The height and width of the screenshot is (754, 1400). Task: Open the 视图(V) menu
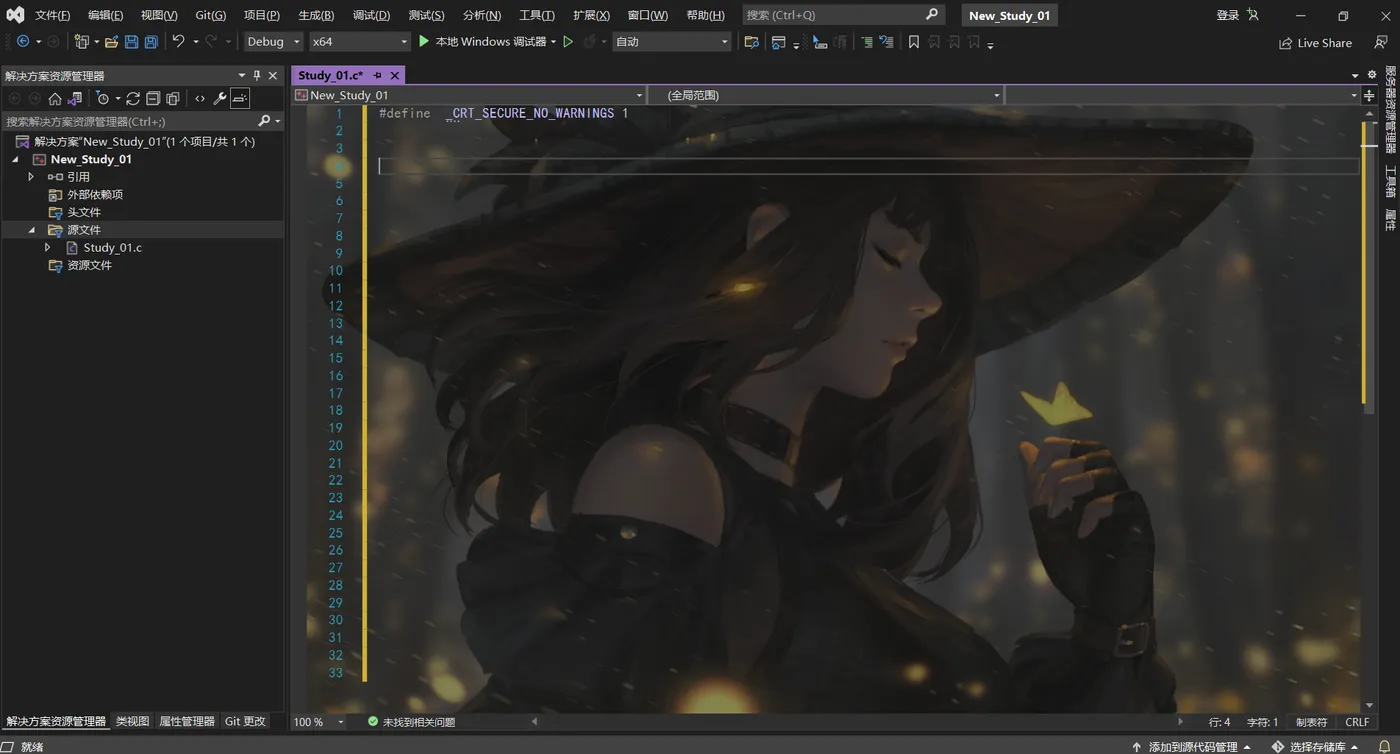(159, 15)
